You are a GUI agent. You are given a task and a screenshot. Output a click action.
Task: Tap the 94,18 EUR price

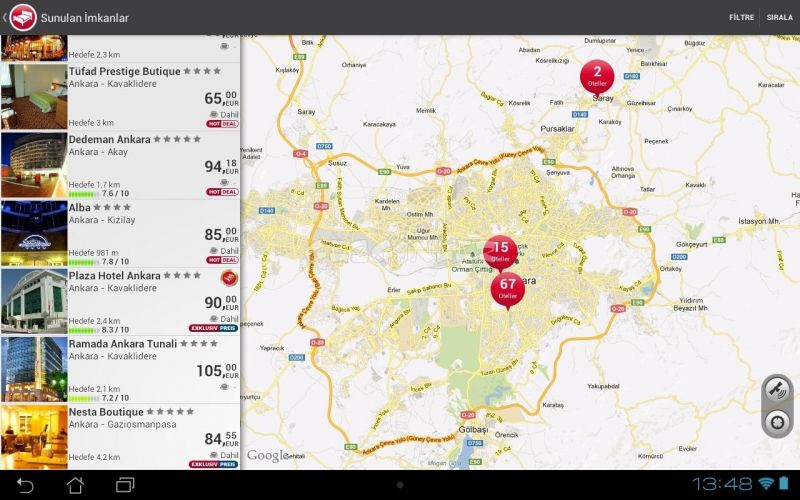221,166
